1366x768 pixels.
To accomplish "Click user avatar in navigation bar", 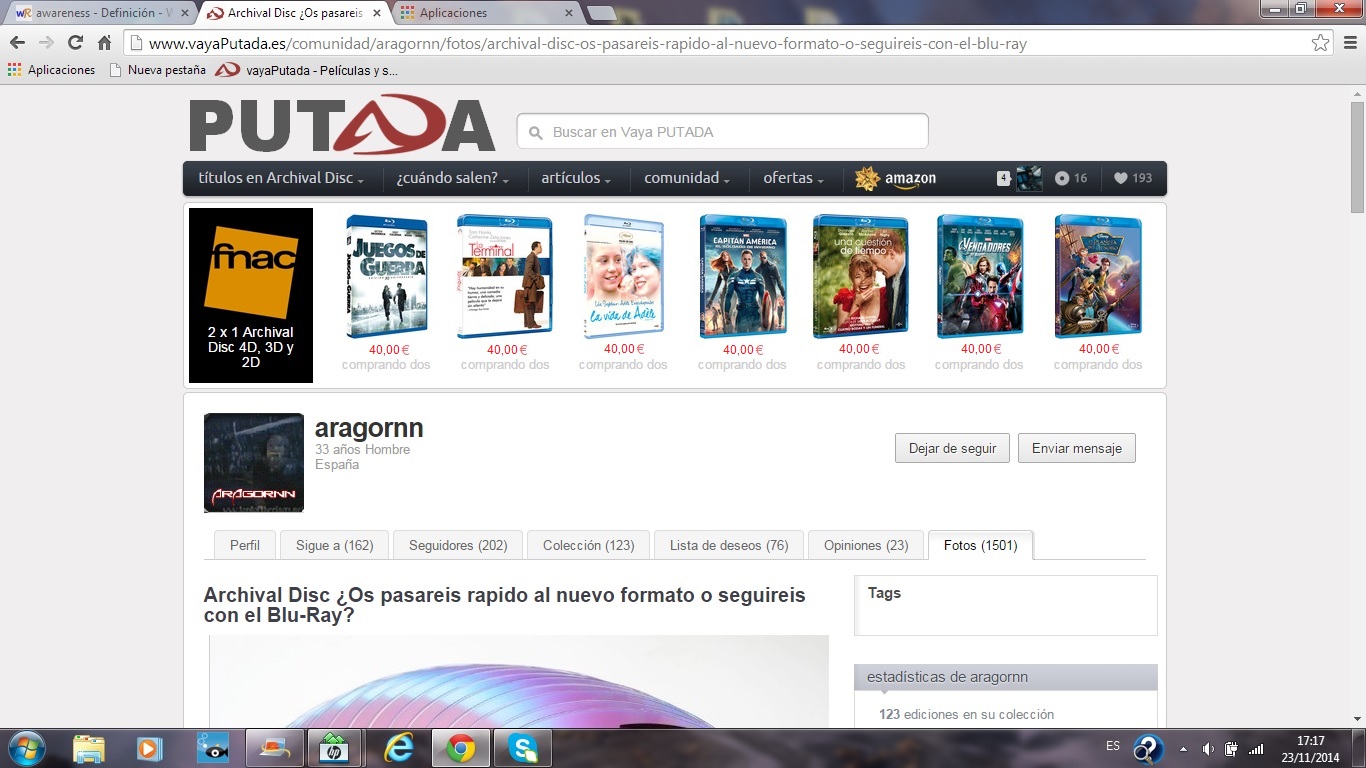I will (x=1029, y=178).
